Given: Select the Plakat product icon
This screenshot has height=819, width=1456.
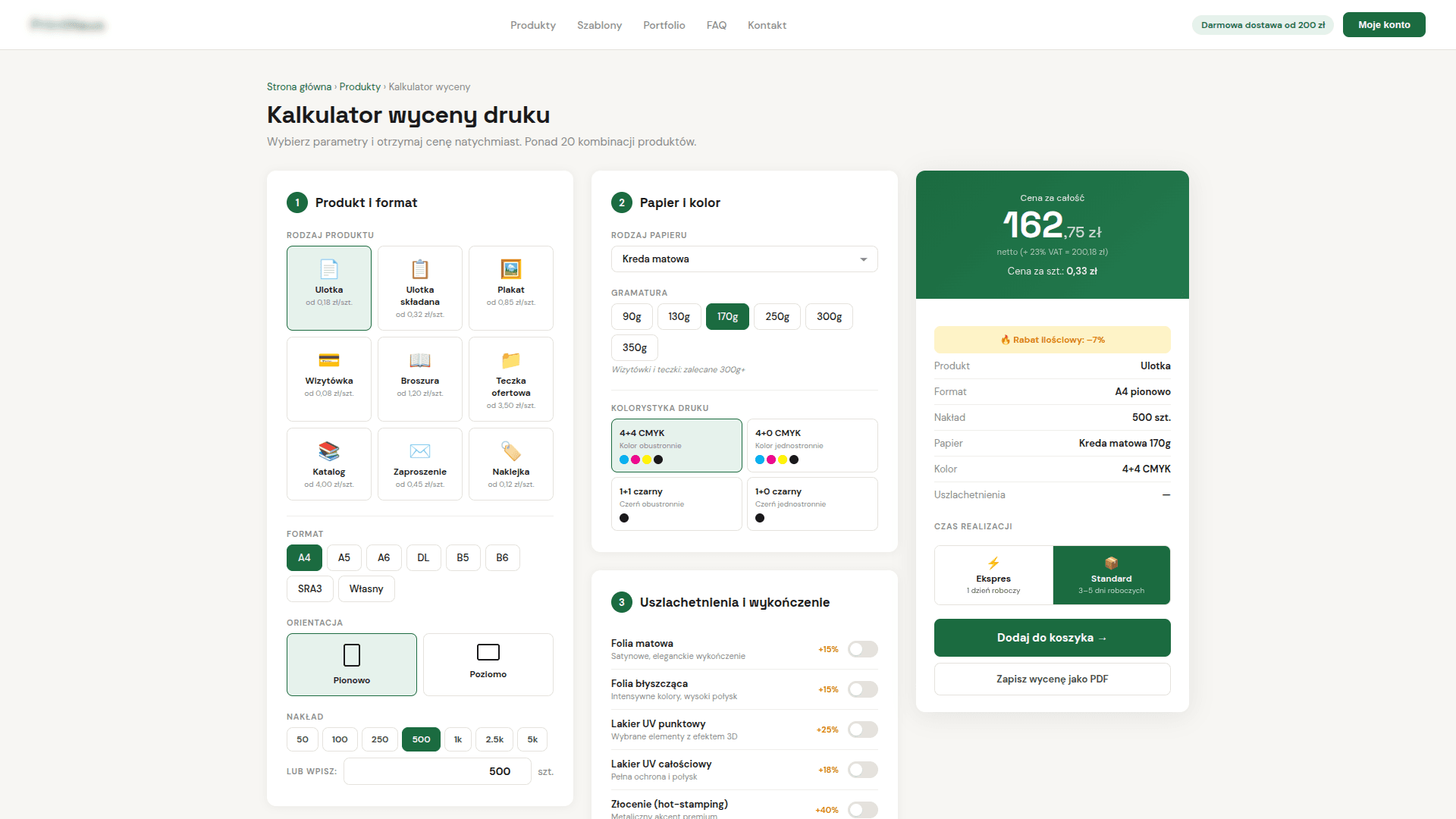Looking at the screenshot, I should (x=510, y=269).
